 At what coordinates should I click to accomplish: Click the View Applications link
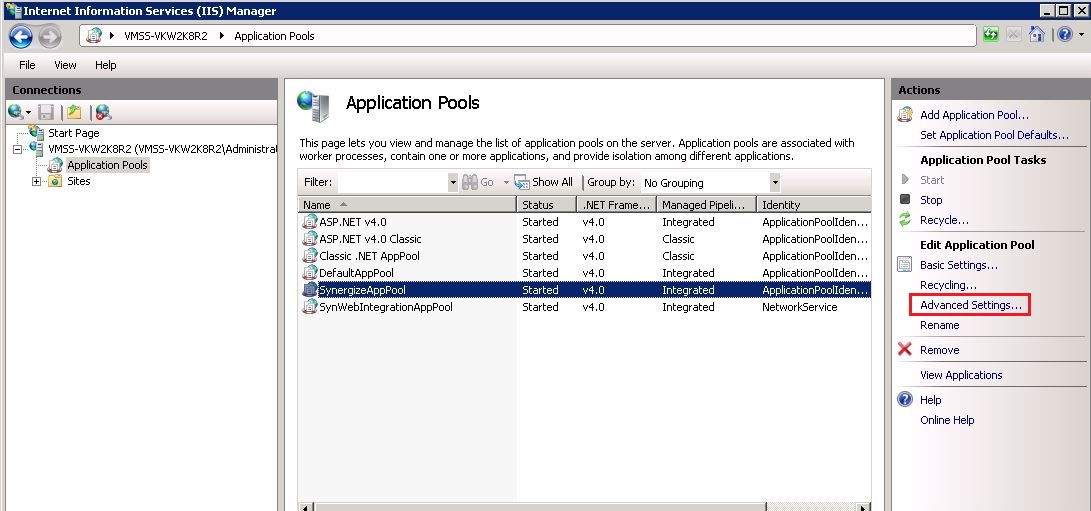[x=961, y=375]
